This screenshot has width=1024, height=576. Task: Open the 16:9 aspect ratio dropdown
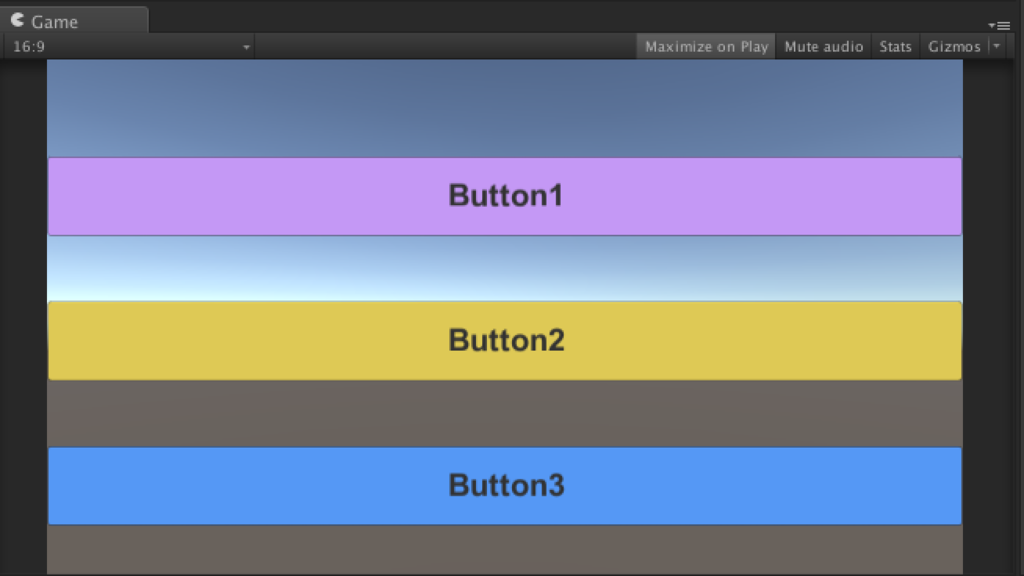(x=130, y=47)
